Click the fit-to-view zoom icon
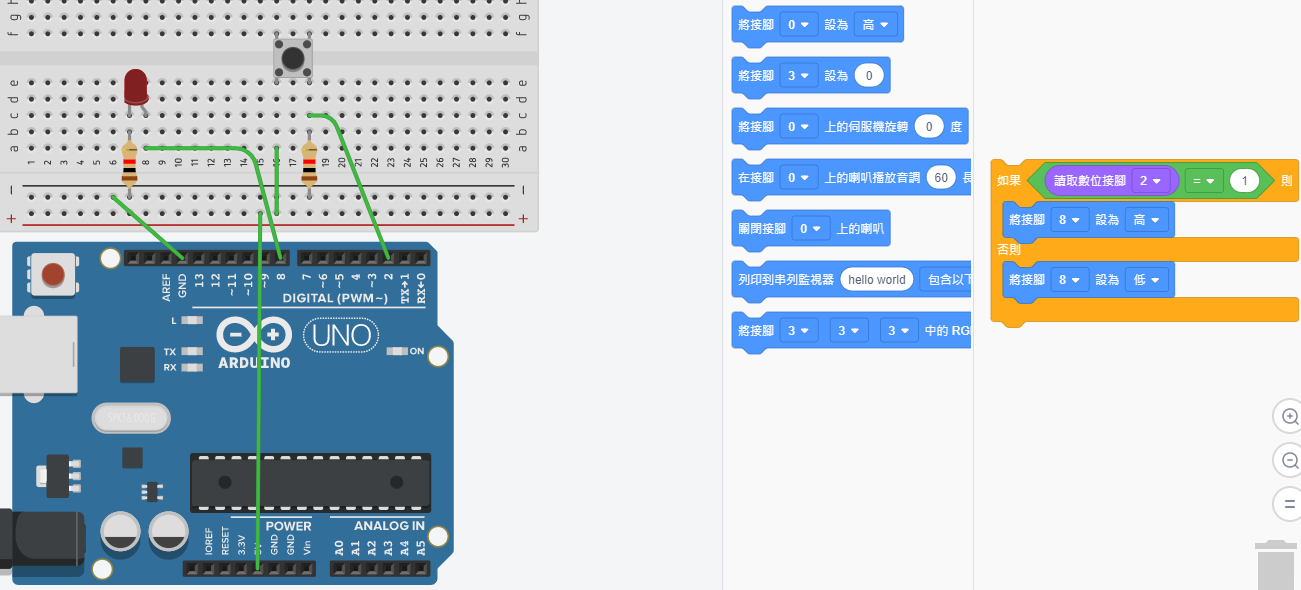Screen dimensions: 1301x590 [x=1289, y=503]
